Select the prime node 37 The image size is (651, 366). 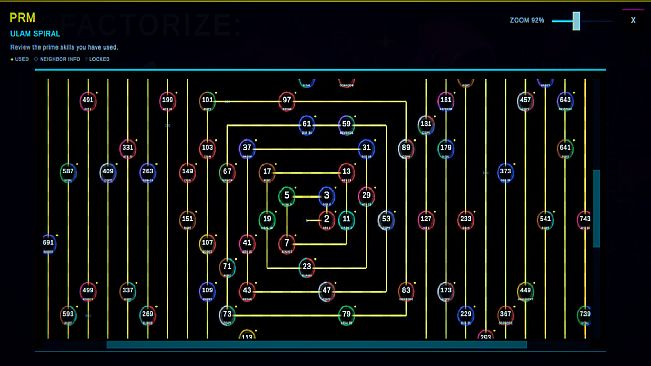click(247, 149)
